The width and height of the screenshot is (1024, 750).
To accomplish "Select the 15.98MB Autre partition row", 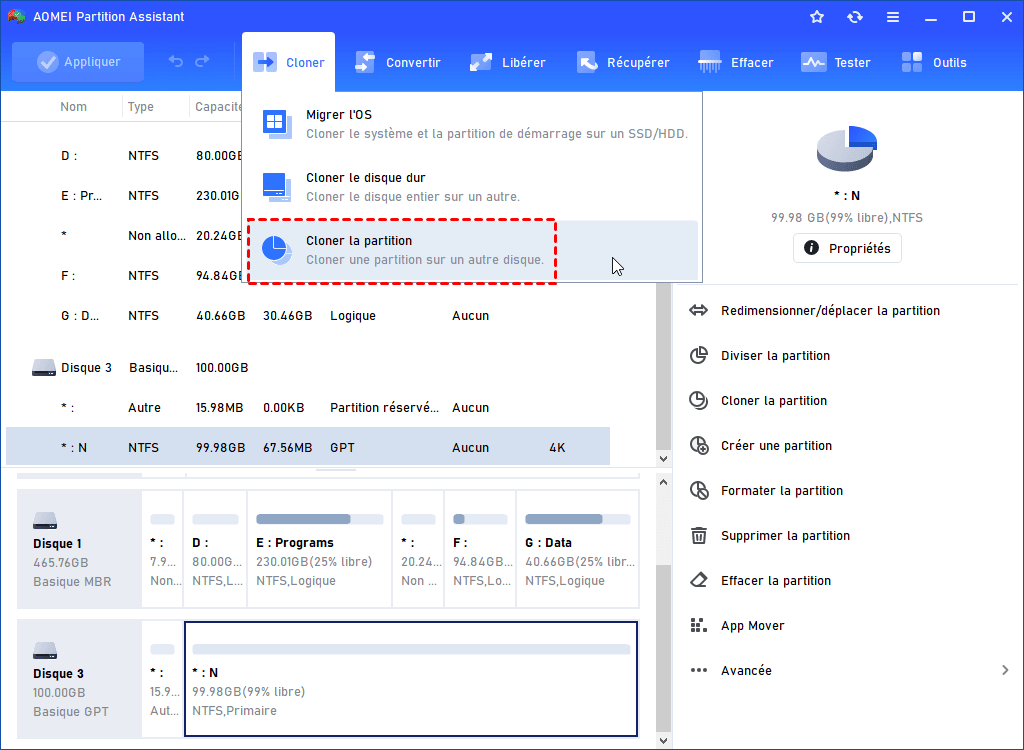I will click(x=308, y=408).
